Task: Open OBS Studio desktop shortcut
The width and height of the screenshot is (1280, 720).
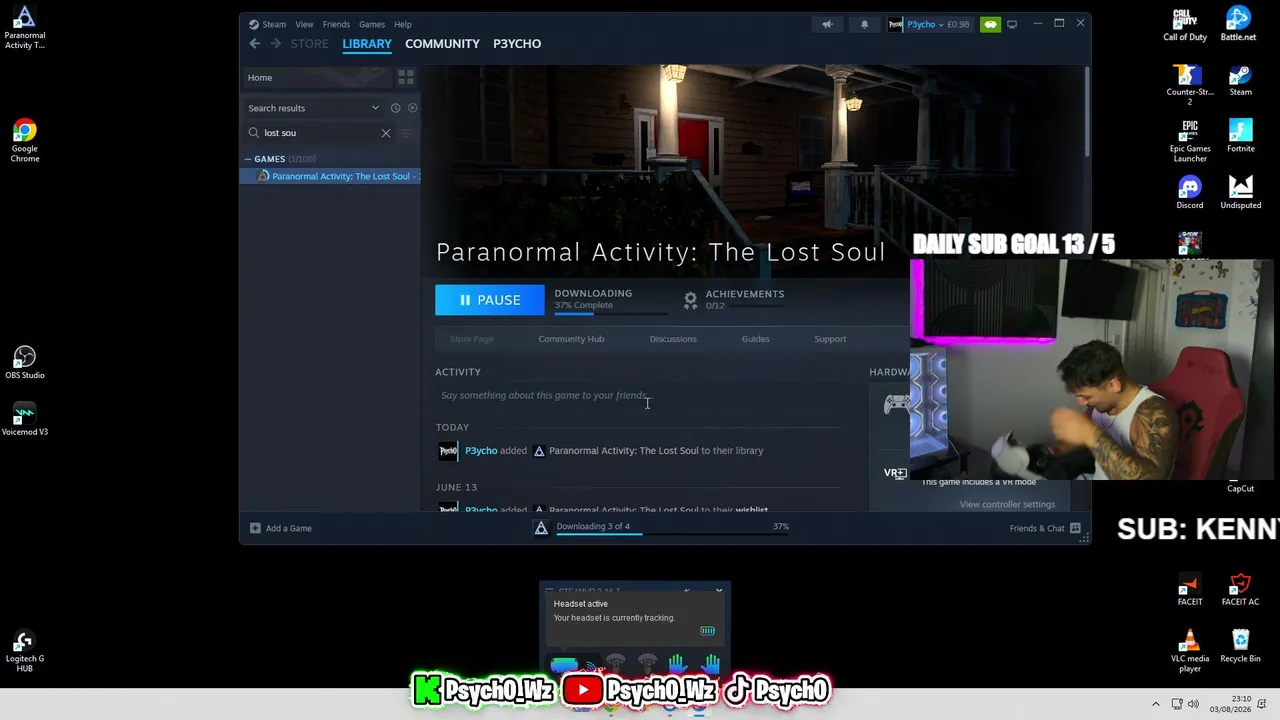Action: (25, 362)
